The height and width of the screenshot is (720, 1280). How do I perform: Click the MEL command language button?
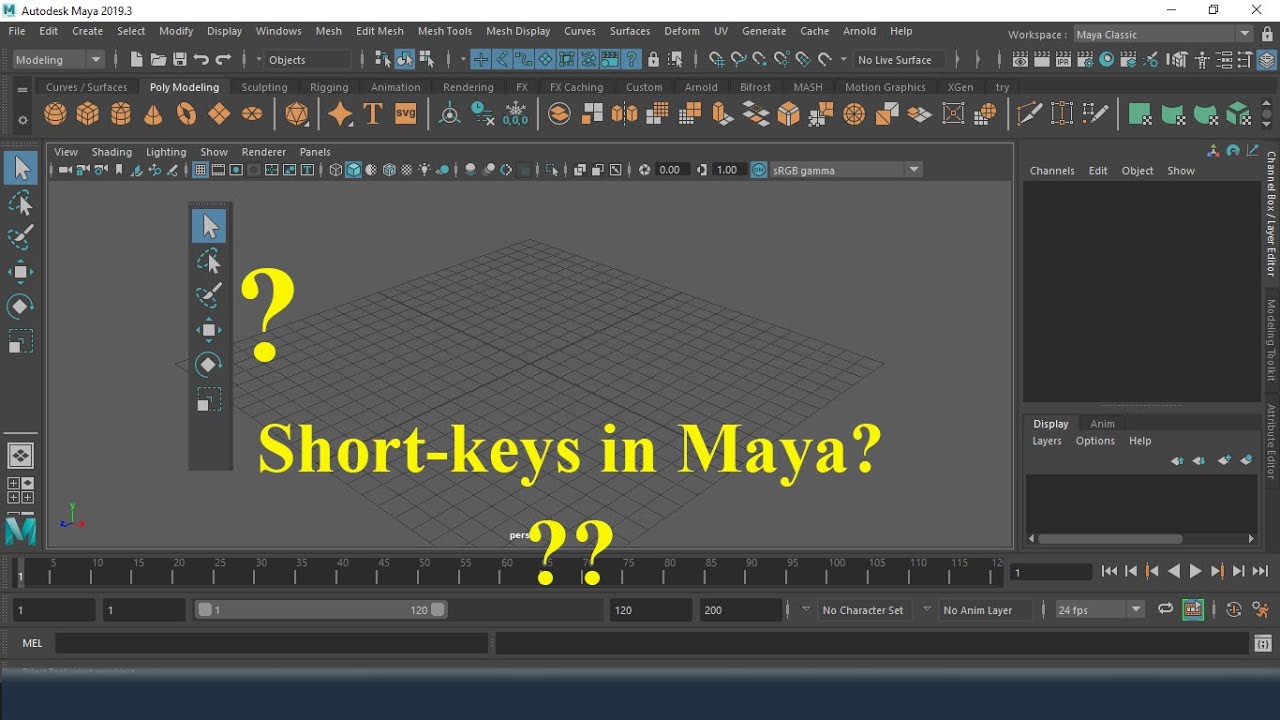pos(32,643)
